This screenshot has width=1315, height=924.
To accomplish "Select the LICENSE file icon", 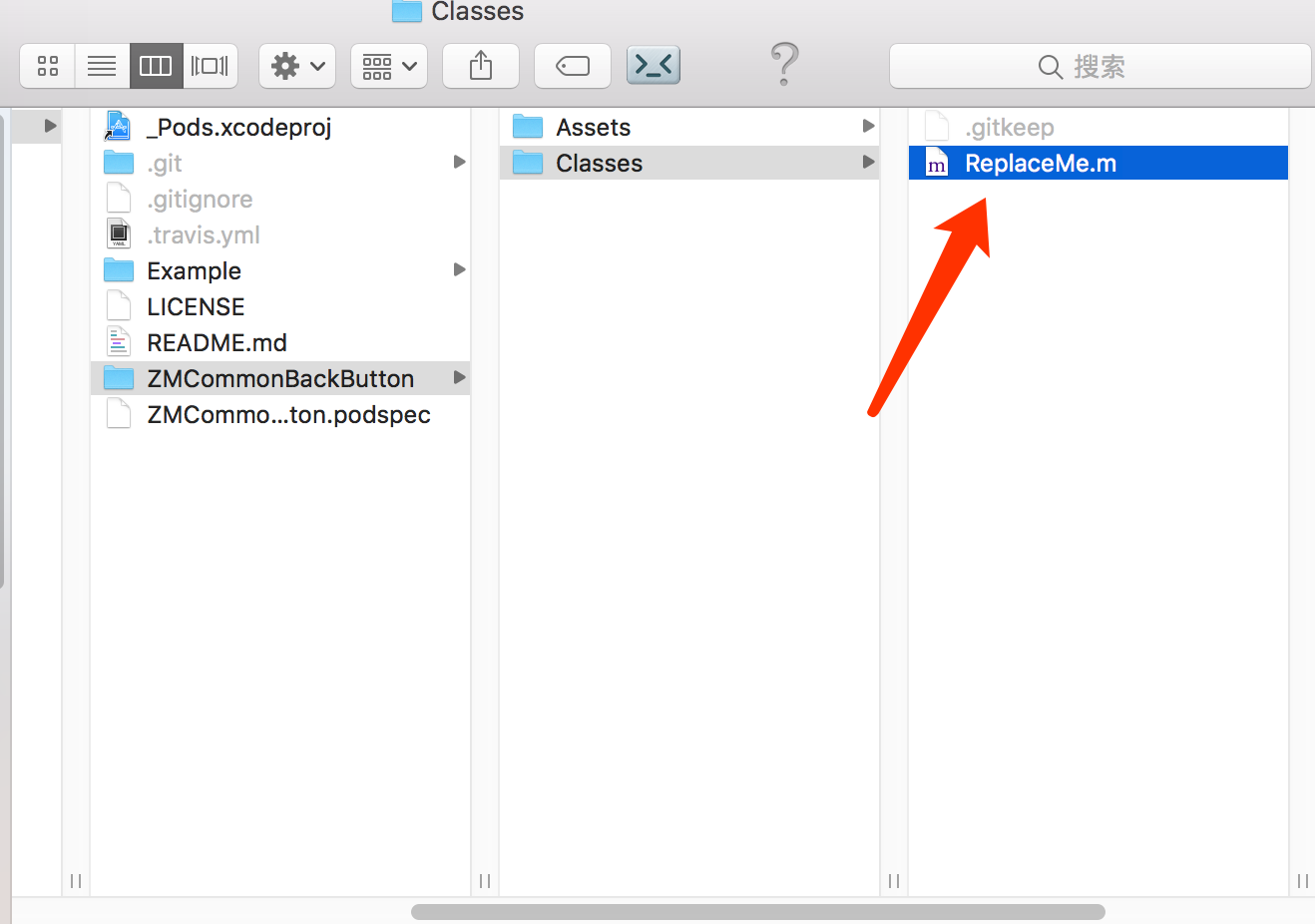I will point(119,305).
